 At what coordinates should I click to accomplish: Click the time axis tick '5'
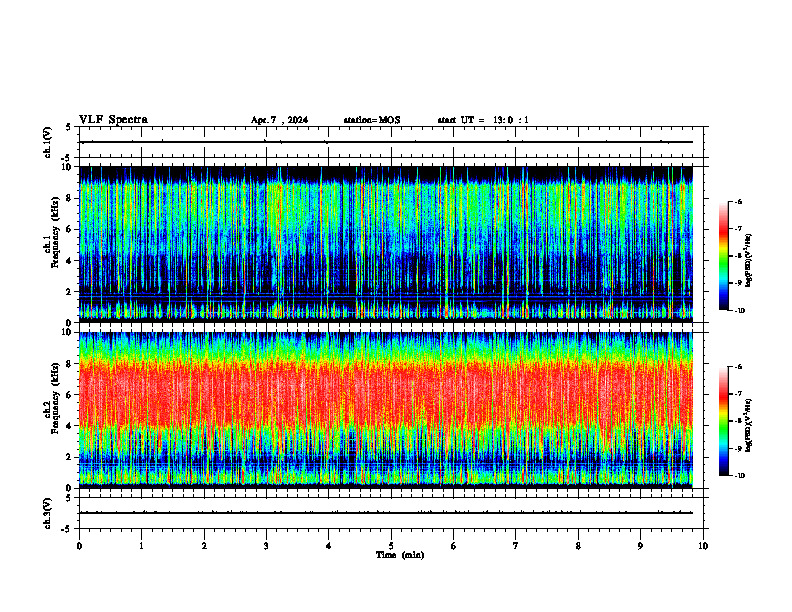391,546
